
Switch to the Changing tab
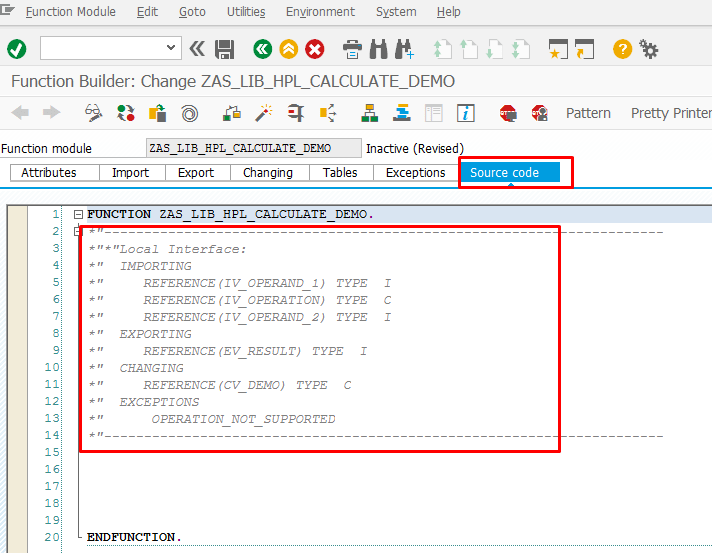268,173
